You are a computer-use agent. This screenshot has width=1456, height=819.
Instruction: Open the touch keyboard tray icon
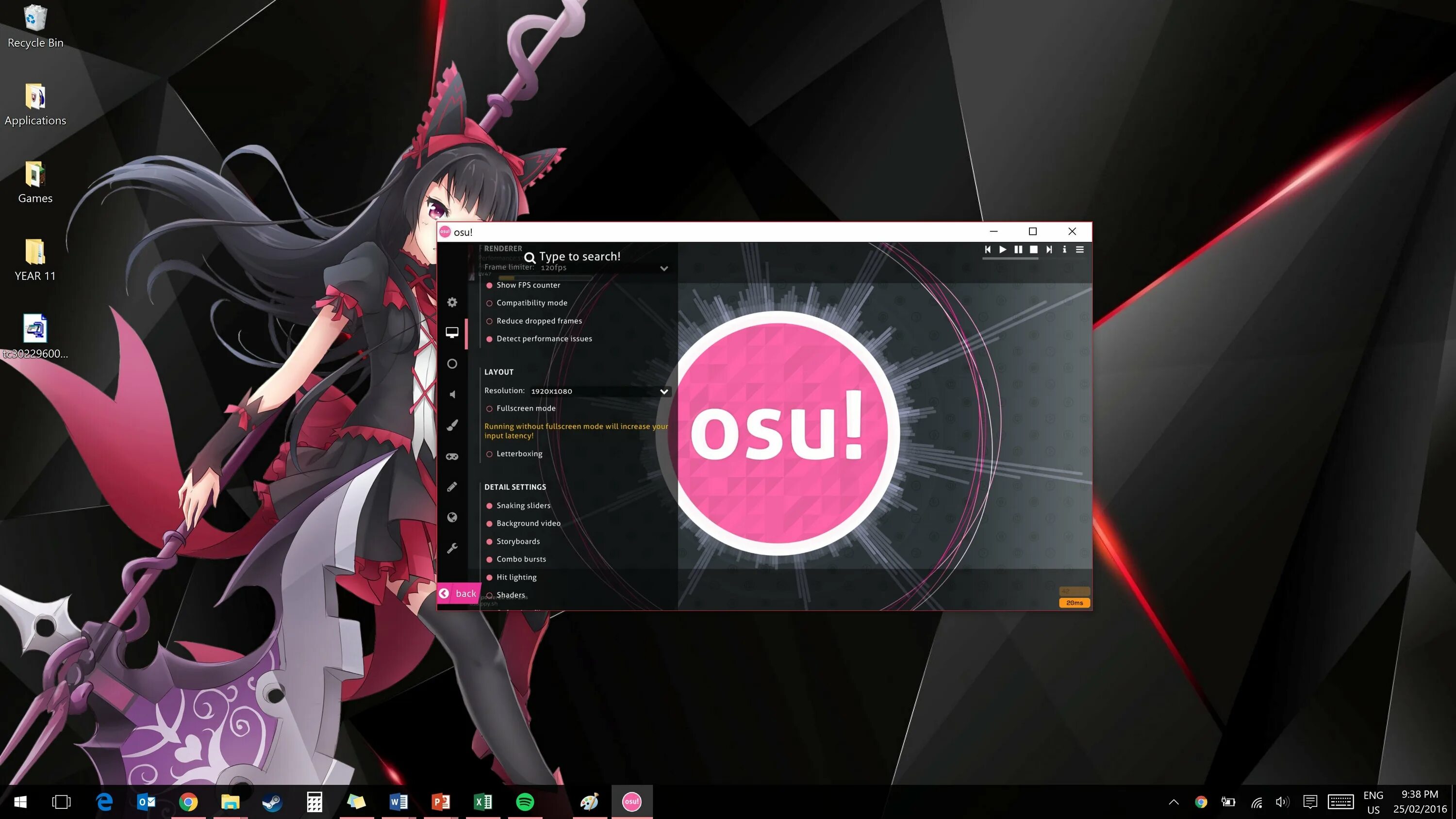pyautogui.click(x=1340, y=802)
